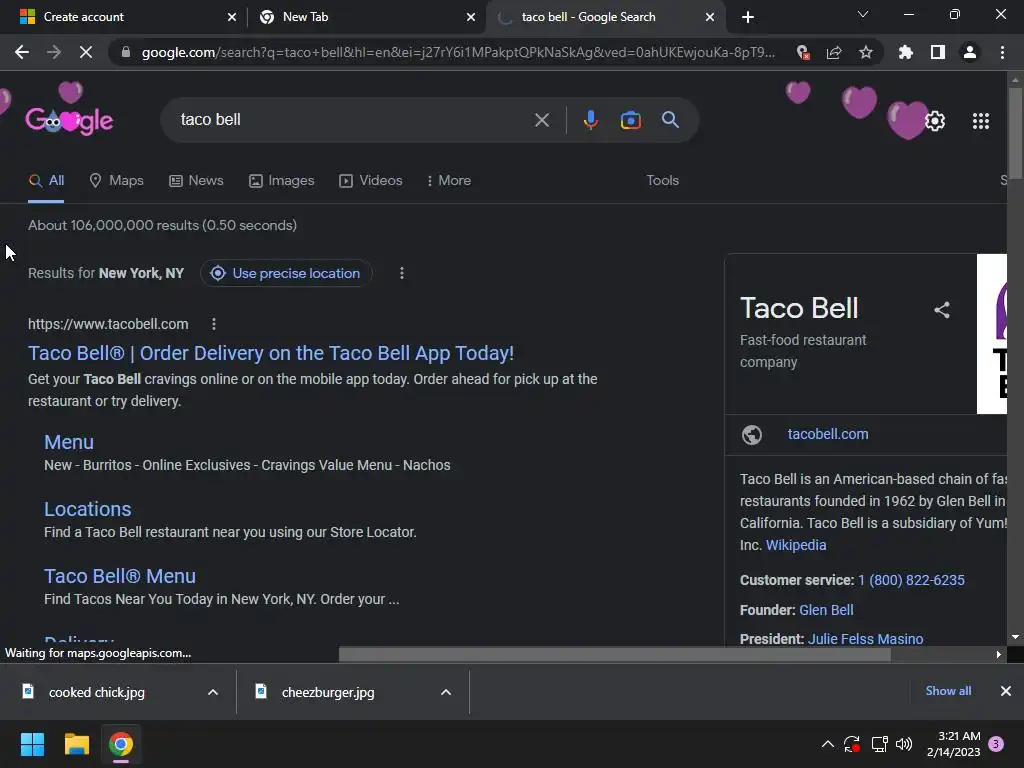
Task: Call customer service number 1 (800) 822-6235
Action: 911,580
